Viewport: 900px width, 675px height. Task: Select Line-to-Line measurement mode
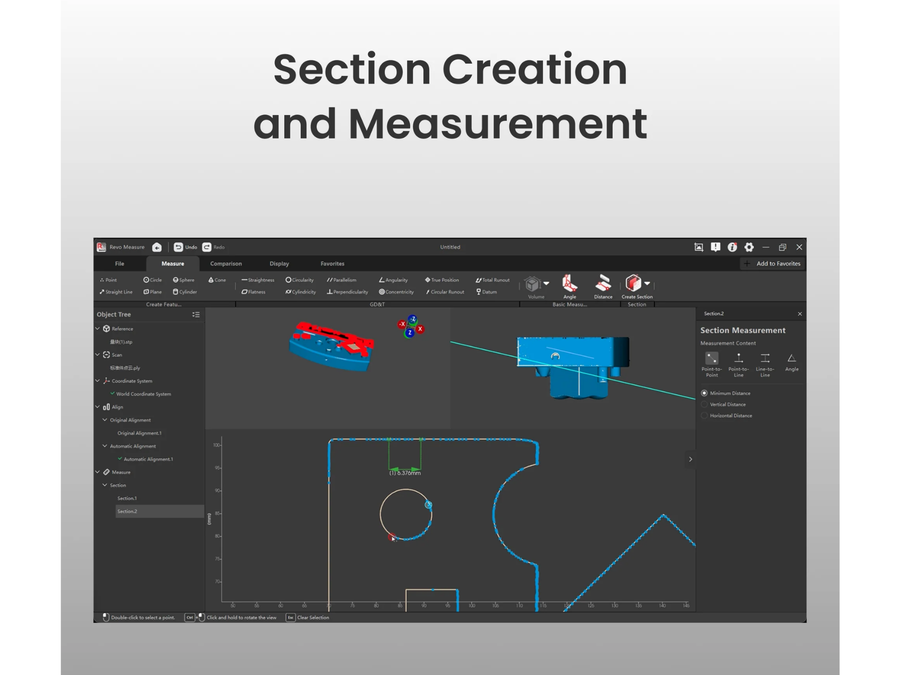pos(765,364)
